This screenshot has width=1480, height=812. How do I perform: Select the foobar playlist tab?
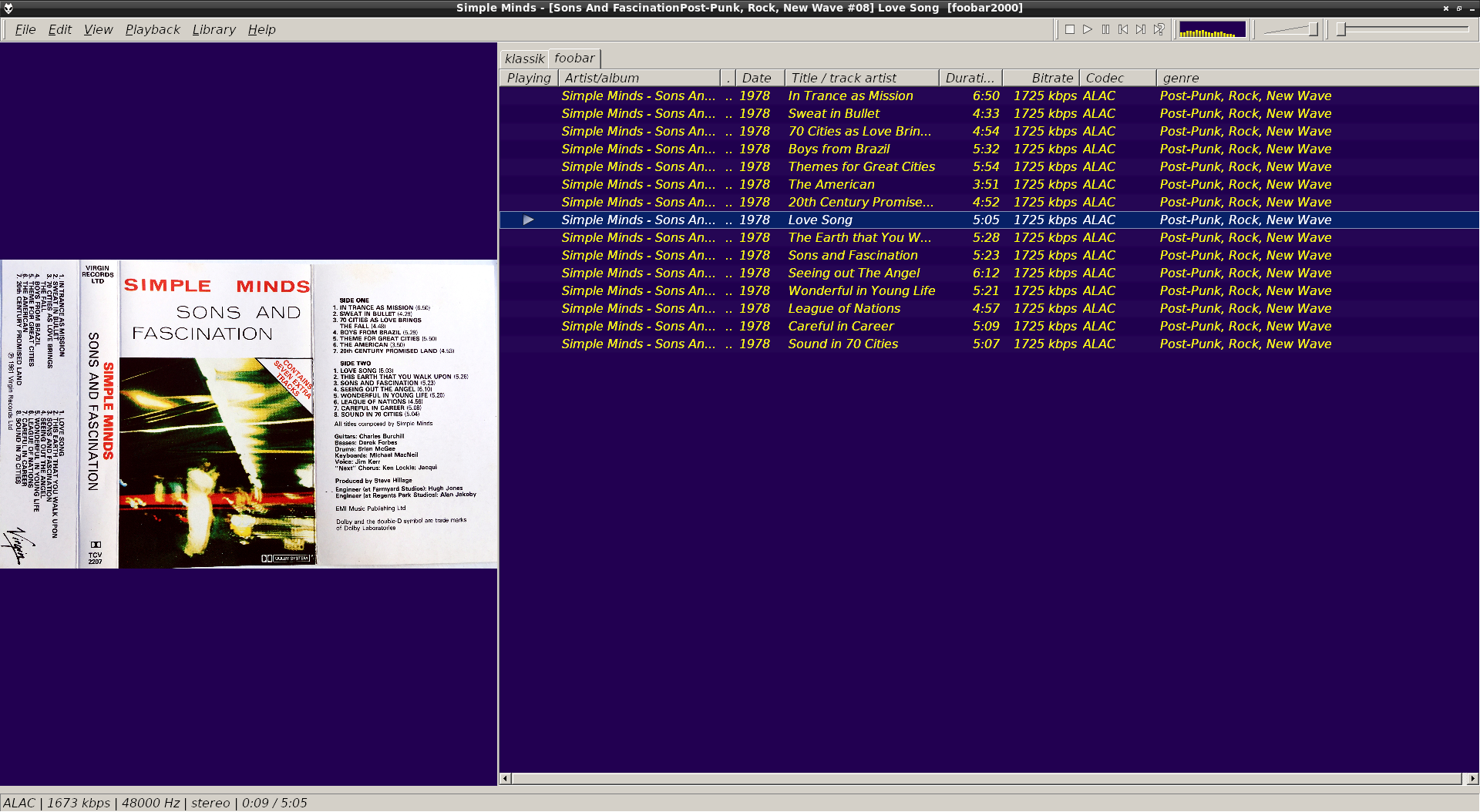coord(574,58)
